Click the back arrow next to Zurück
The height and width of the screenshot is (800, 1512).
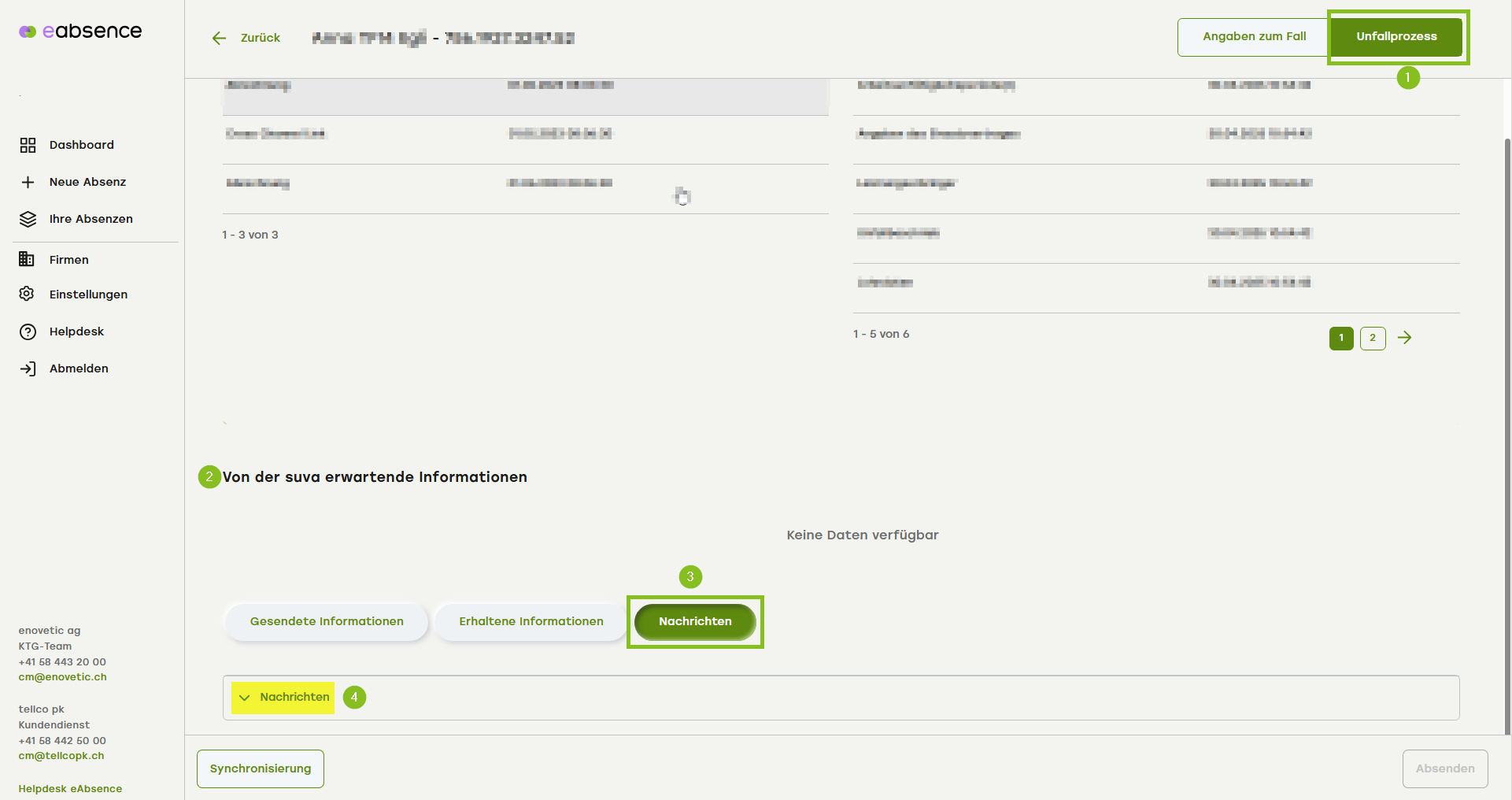(x=219, y=38)
